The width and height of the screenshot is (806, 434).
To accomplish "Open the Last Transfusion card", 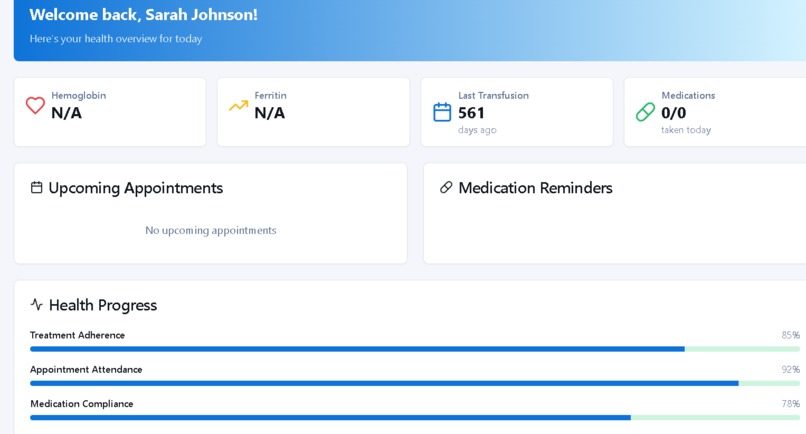I will click(x=517, y=112).
